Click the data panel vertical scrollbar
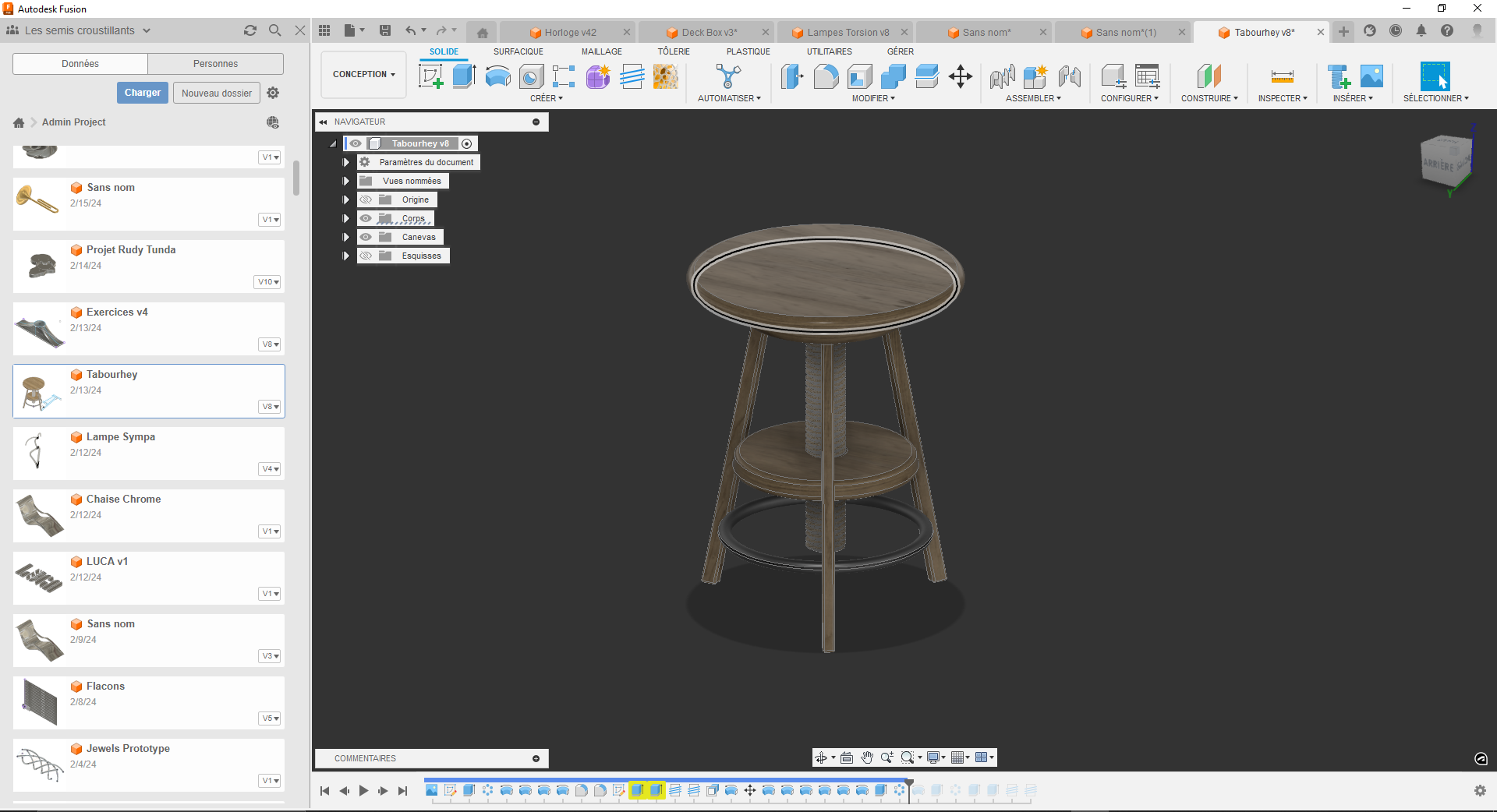Screen dimensions: 1497x812 [296, 178]
